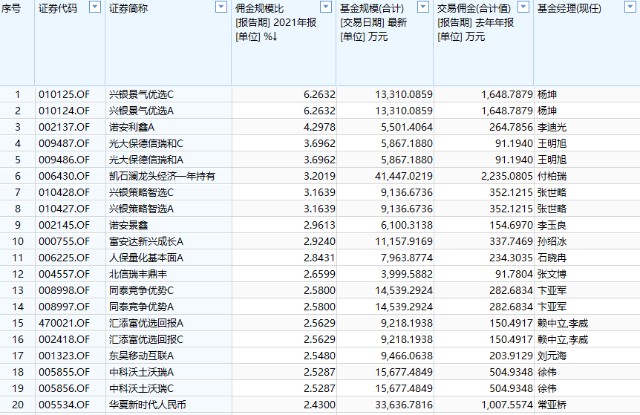Click manager cell 李迪光

(552, 127)
